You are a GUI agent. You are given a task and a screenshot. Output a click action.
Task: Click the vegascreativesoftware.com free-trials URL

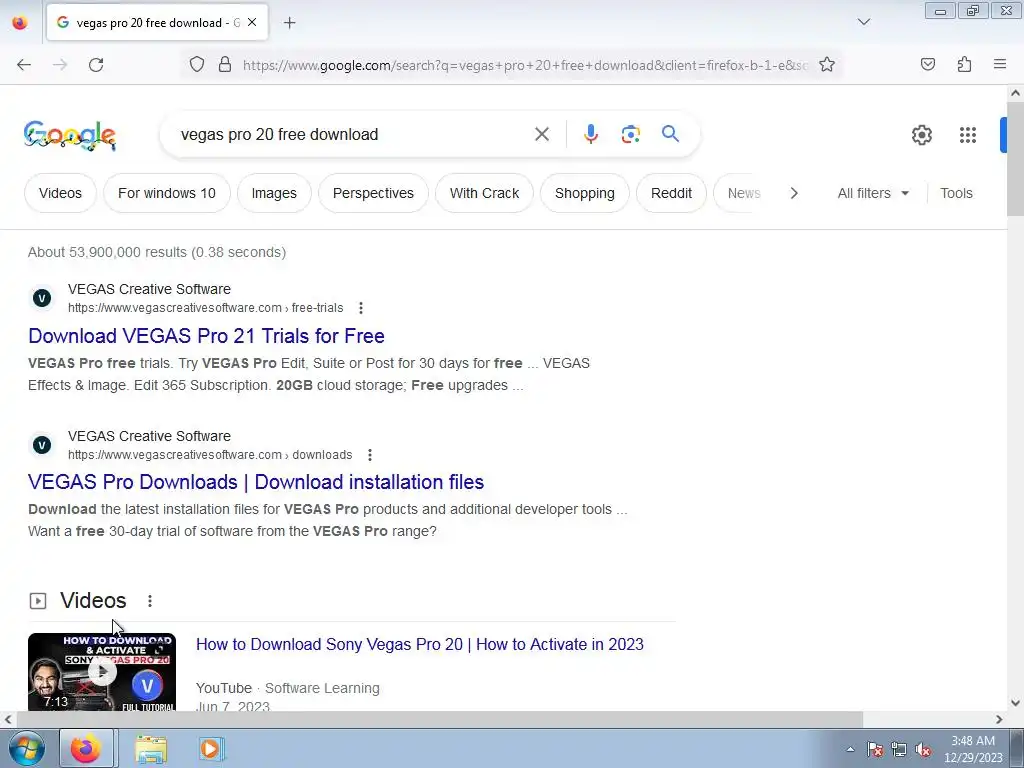click(x=206, y=308)
